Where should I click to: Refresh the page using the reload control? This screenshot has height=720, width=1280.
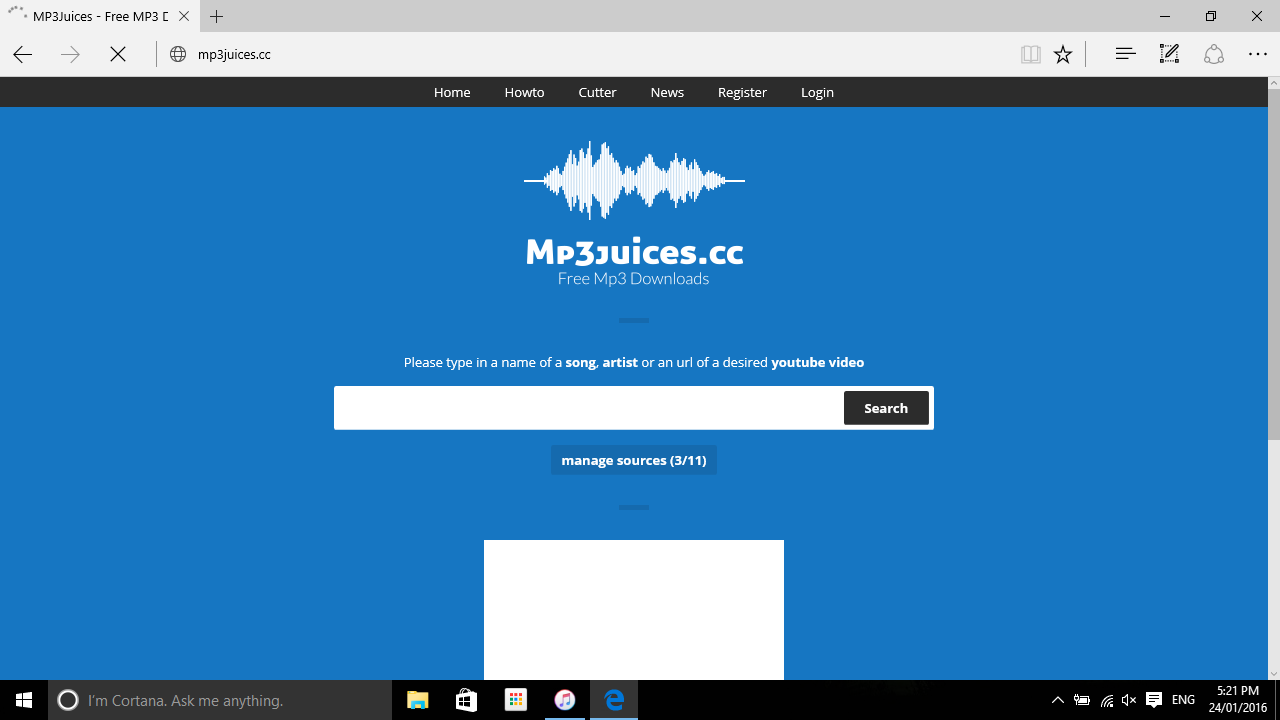point(117,54)
